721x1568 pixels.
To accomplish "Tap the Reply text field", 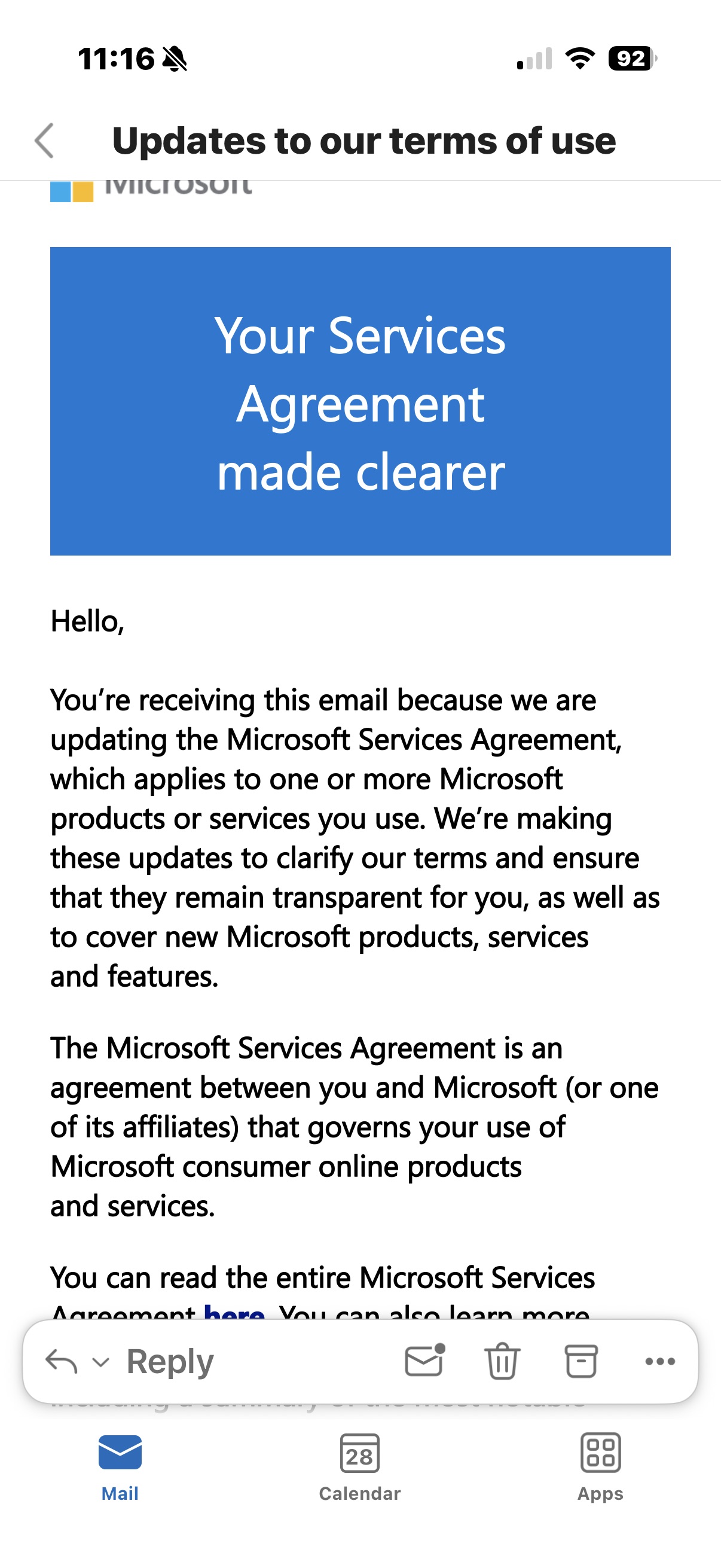I will 170,1362.
